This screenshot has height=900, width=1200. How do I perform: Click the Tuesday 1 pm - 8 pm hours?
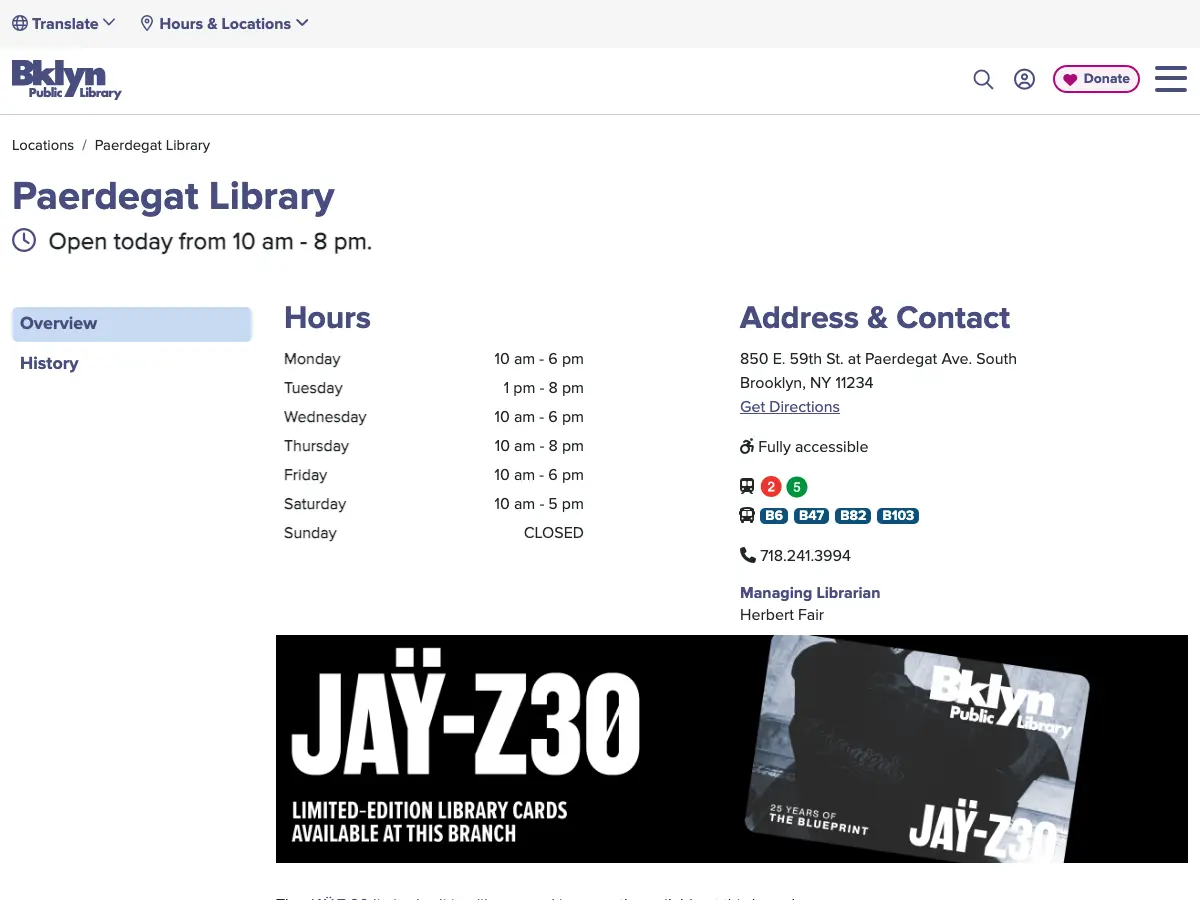[543, 388]
